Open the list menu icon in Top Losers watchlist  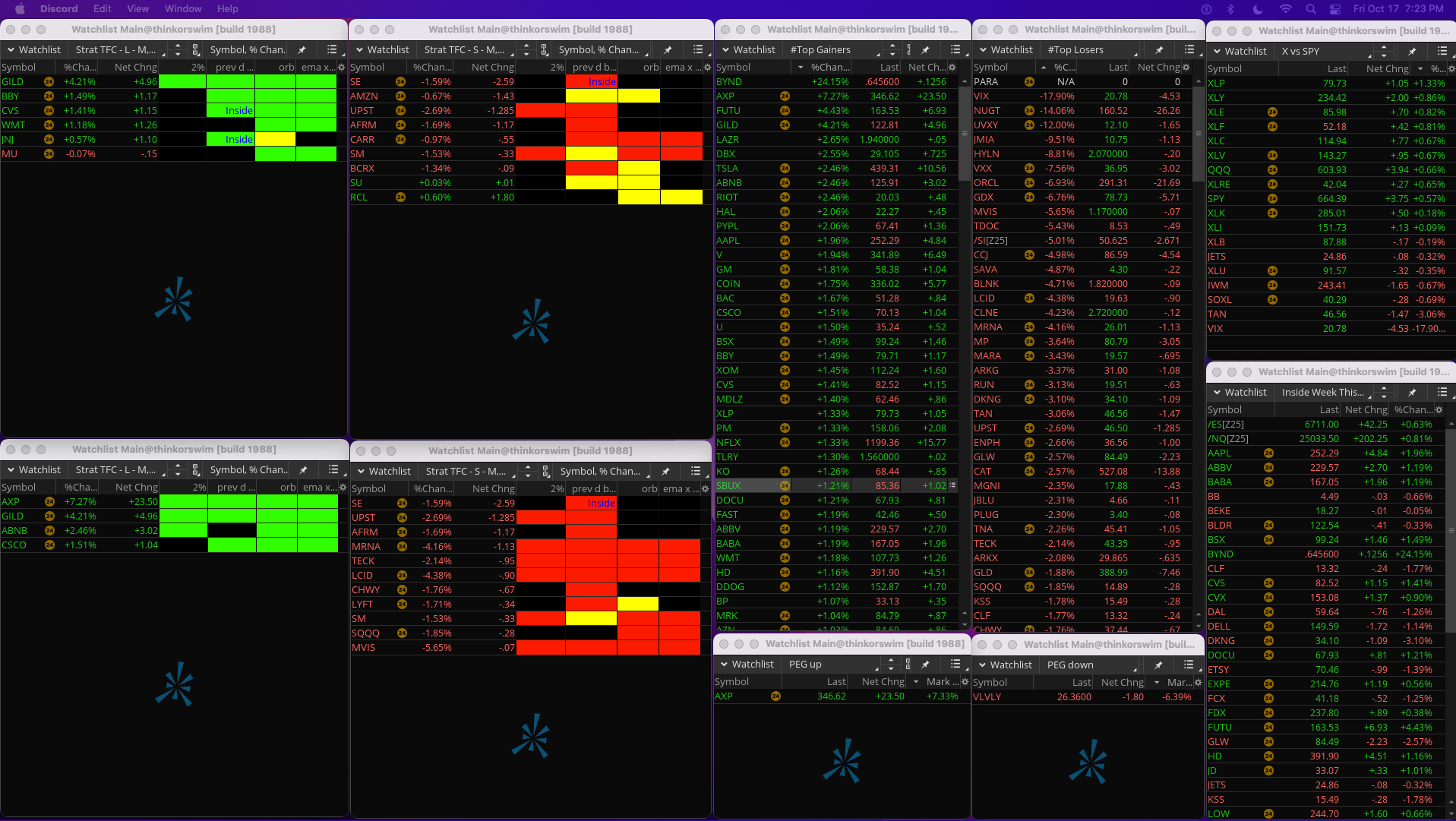coord(1189,49)
